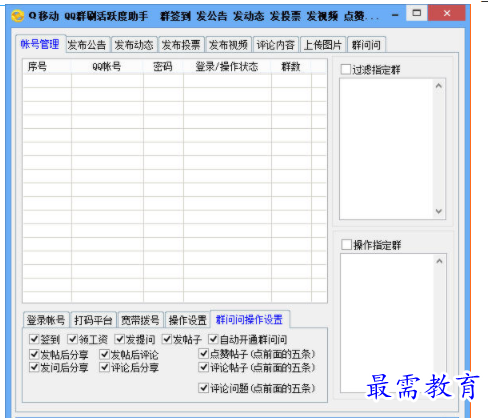
Task: Select the 操作设置 bottom tab
Action: 188,320
